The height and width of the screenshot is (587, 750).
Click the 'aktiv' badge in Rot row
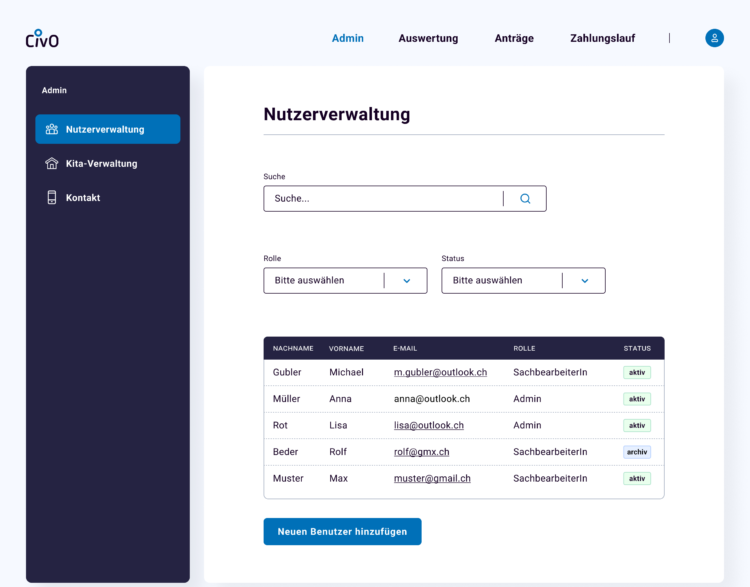tap(637, 425)
